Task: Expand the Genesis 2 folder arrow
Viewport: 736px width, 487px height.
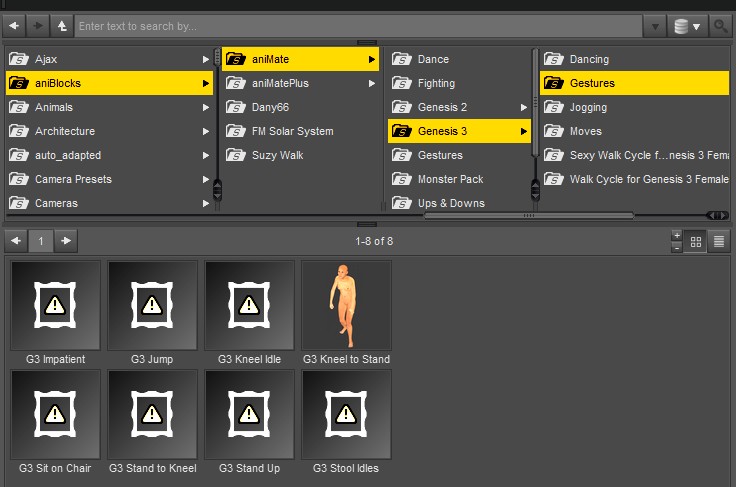Action: (x=524, y=107)
